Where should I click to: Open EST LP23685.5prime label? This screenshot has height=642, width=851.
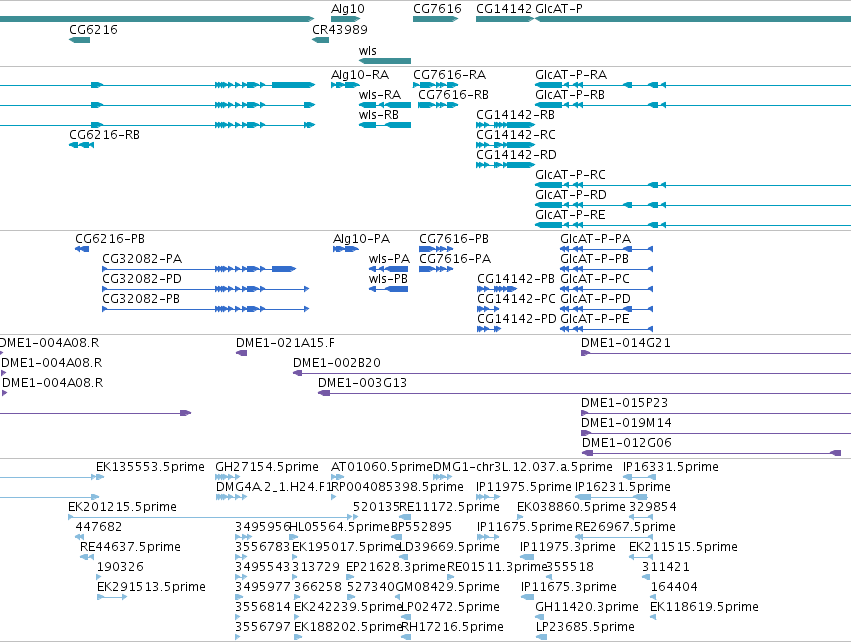coord(585,628)
